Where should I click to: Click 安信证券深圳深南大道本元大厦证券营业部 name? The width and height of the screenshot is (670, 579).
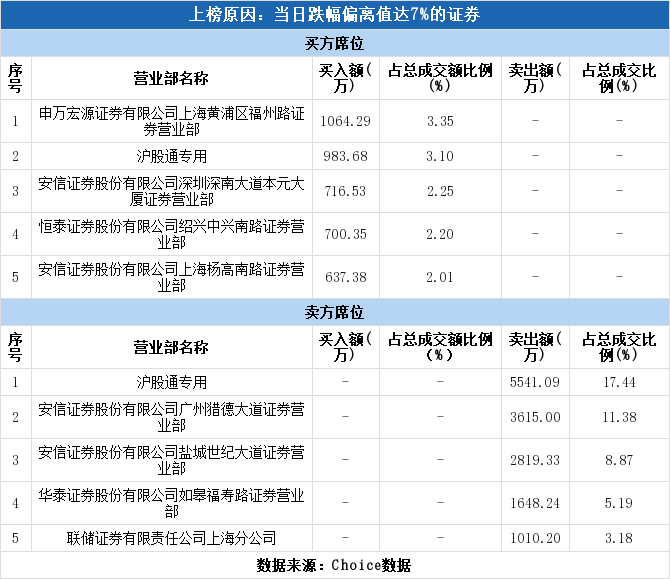click(x=172, y=191)
